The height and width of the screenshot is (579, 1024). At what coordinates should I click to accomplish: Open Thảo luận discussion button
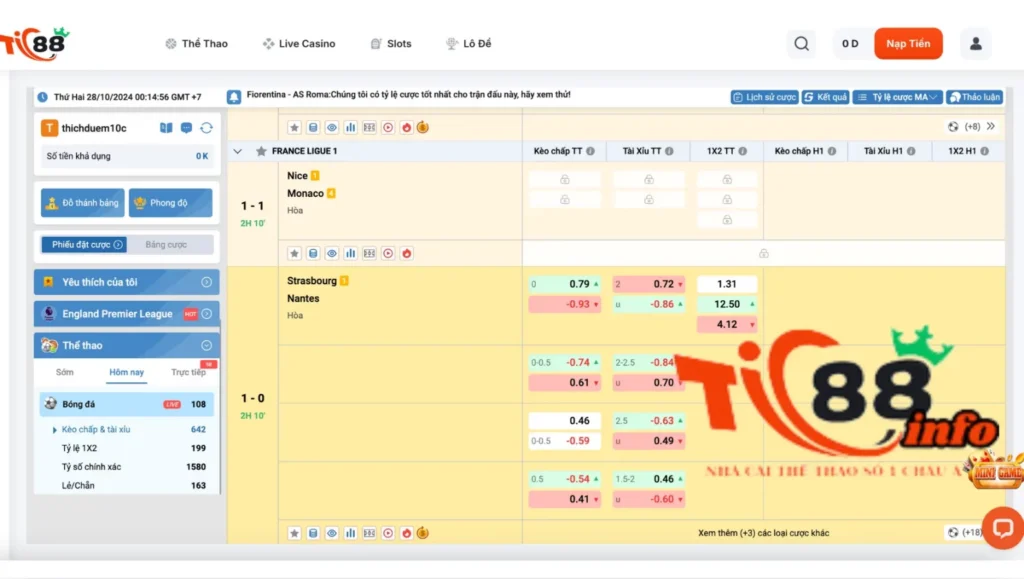click(974, 97)
